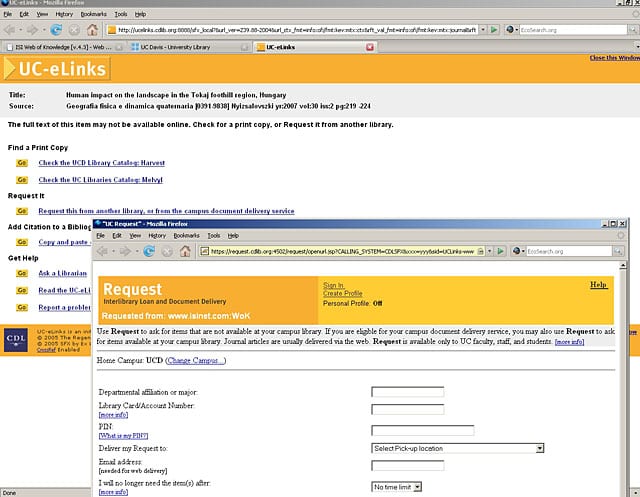Click the Change Campus link

[195, 360]
